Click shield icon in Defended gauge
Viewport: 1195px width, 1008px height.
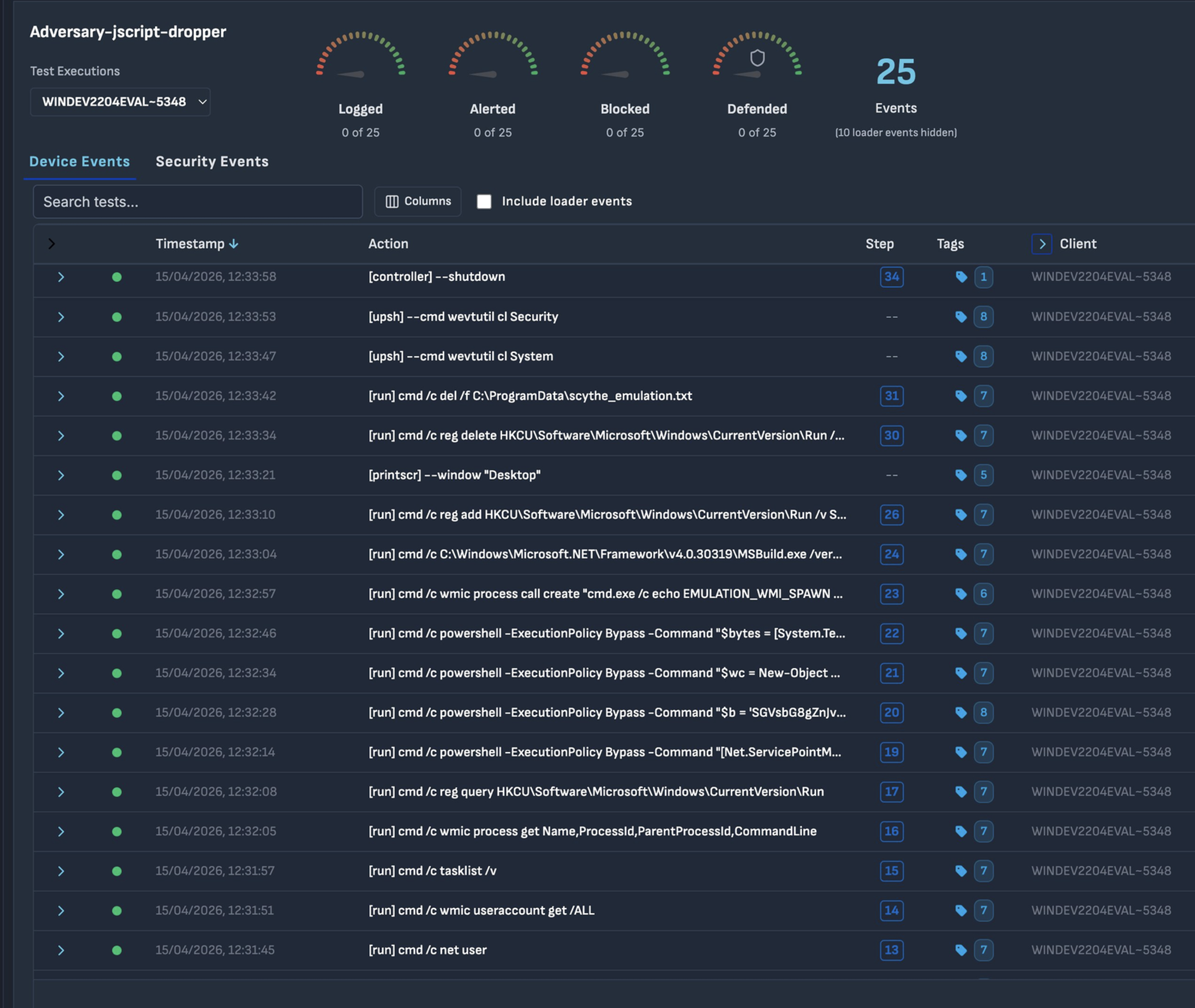coord(757,58)
